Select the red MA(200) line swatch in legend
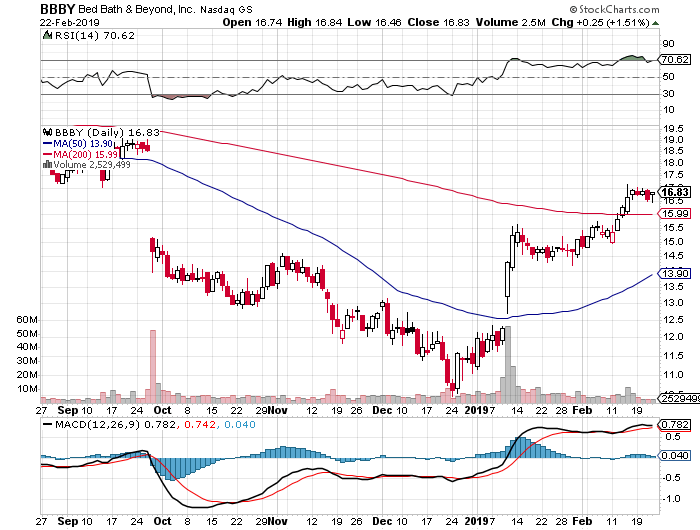Image resolution: width=700 pixels, height=530 pixels. tap(47, 154)
